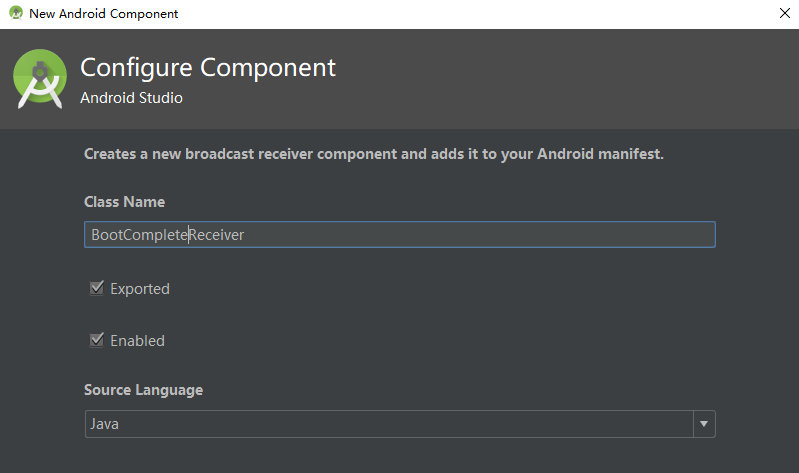Image resolution: width=799 pixels, height=473 pixels.
Task: Click the 'Android Studio' subtitle text
Action: point(131,98)
